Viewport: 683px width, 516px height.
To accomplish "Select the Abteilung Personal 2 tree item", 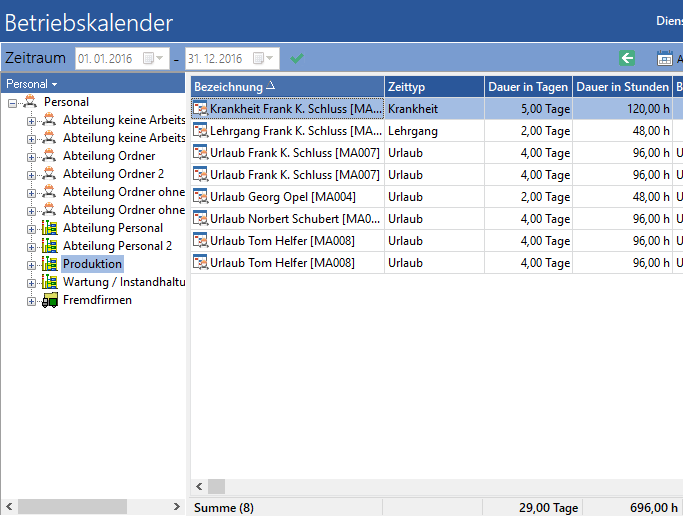I will coord(117,246).
